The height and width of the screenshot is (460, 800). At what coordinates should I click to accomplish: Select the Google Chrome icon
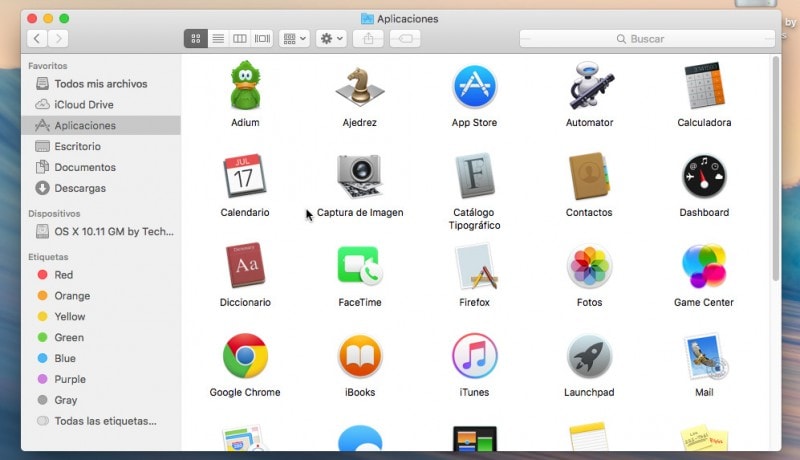(x=245, y=355)
